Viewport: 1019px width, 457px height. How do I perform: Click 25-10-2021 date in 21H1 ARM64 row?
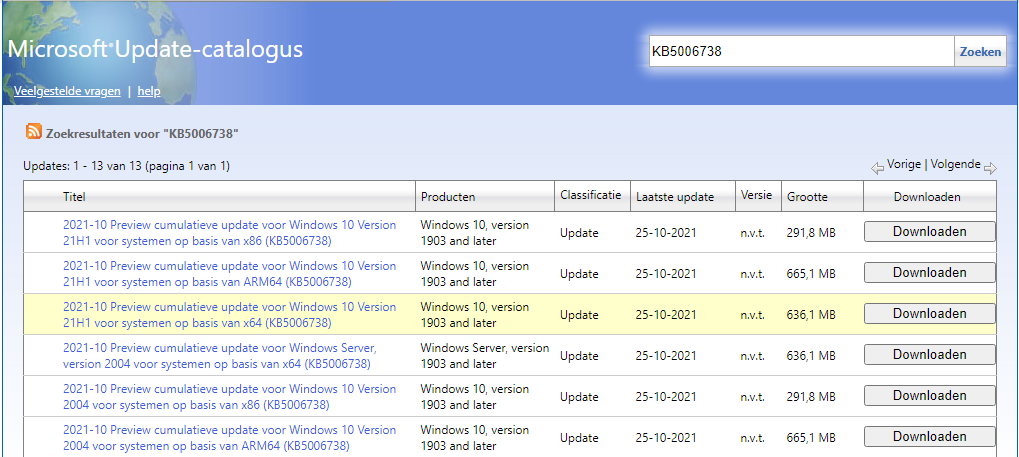(666, 274)
